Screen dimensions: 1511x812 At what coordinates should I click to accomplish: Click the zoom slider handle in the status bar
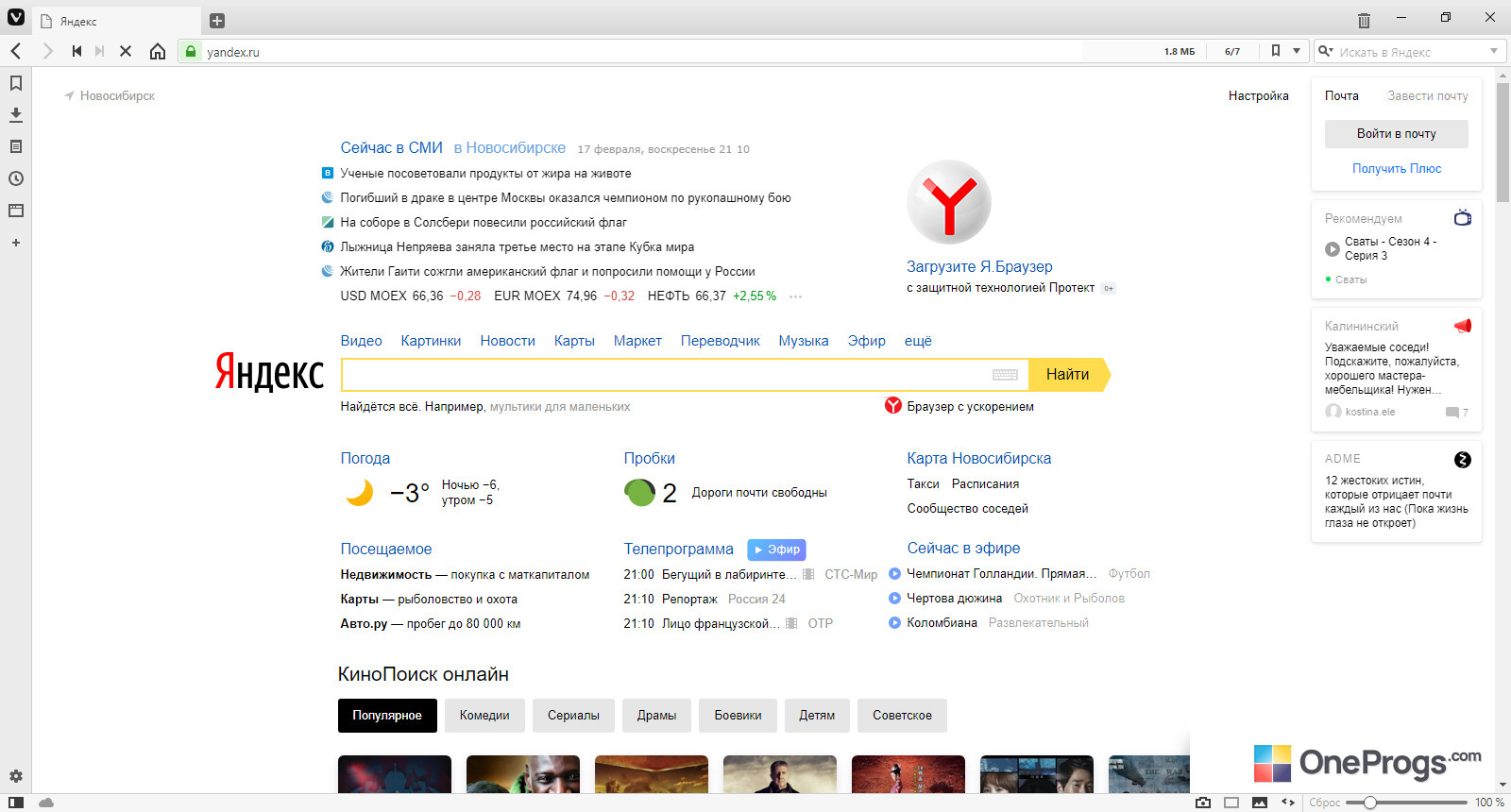tap(1370, 803)
